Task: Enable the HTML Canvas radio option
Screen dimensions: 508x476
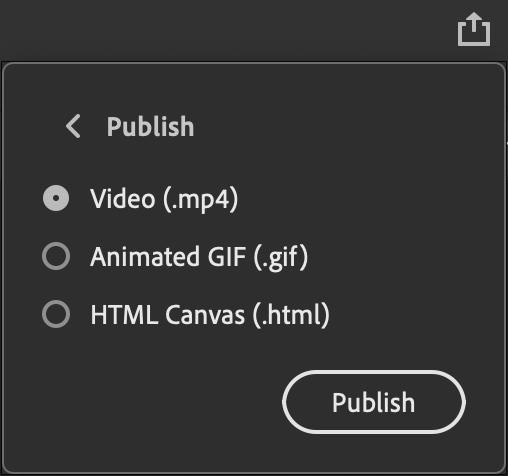Action: (x=56, y=314)
